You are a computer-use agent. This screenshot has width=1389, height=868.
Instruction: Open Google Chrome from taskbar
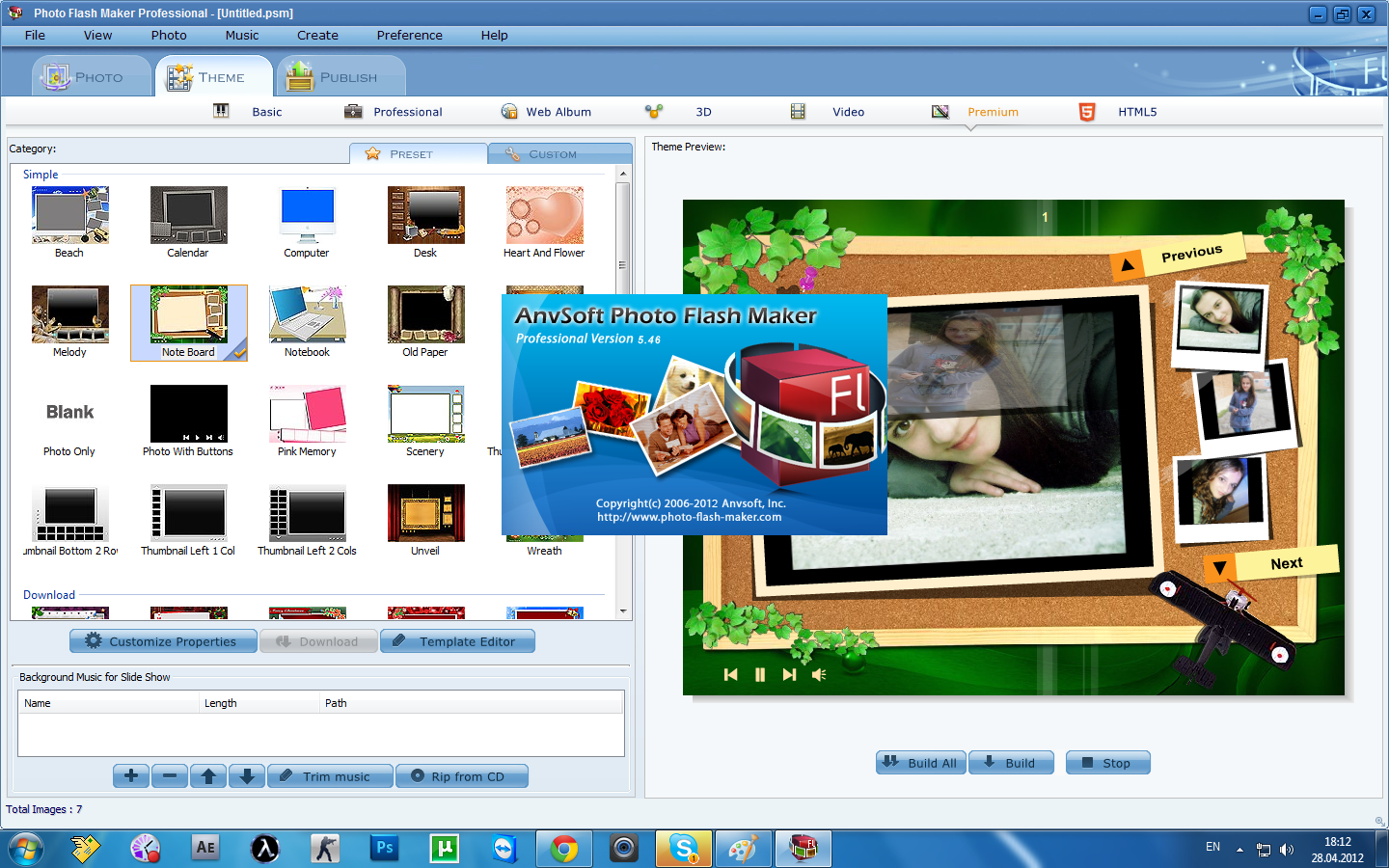pos(564,849)
